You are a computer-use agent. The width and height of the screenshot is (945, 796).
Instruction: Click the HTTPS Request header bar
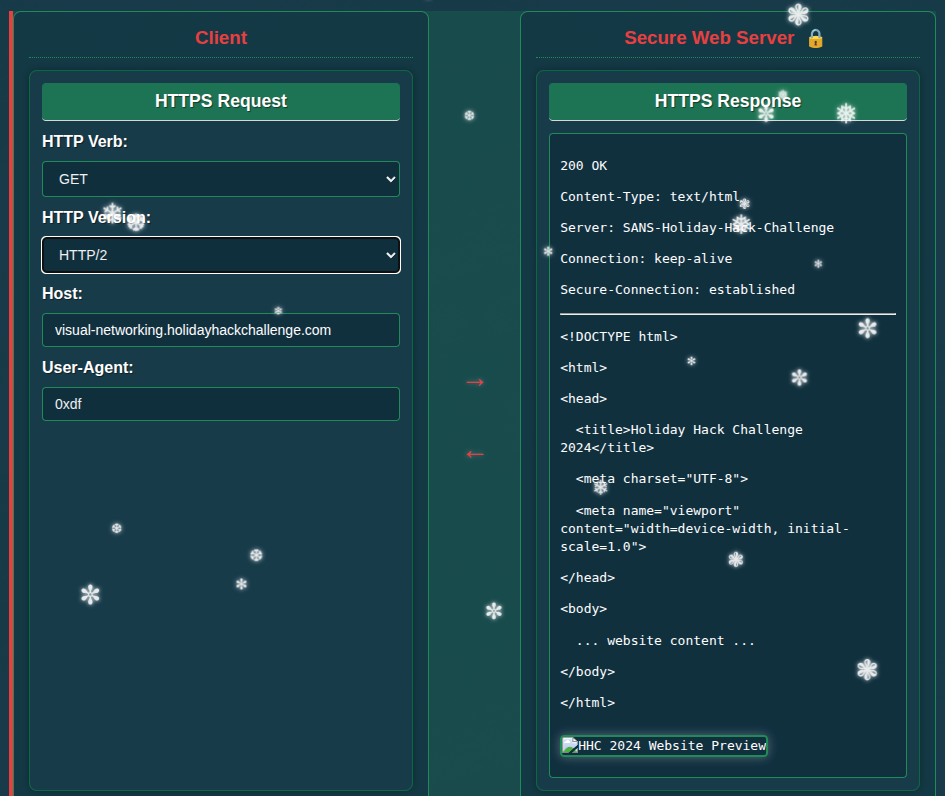(221, 101)
